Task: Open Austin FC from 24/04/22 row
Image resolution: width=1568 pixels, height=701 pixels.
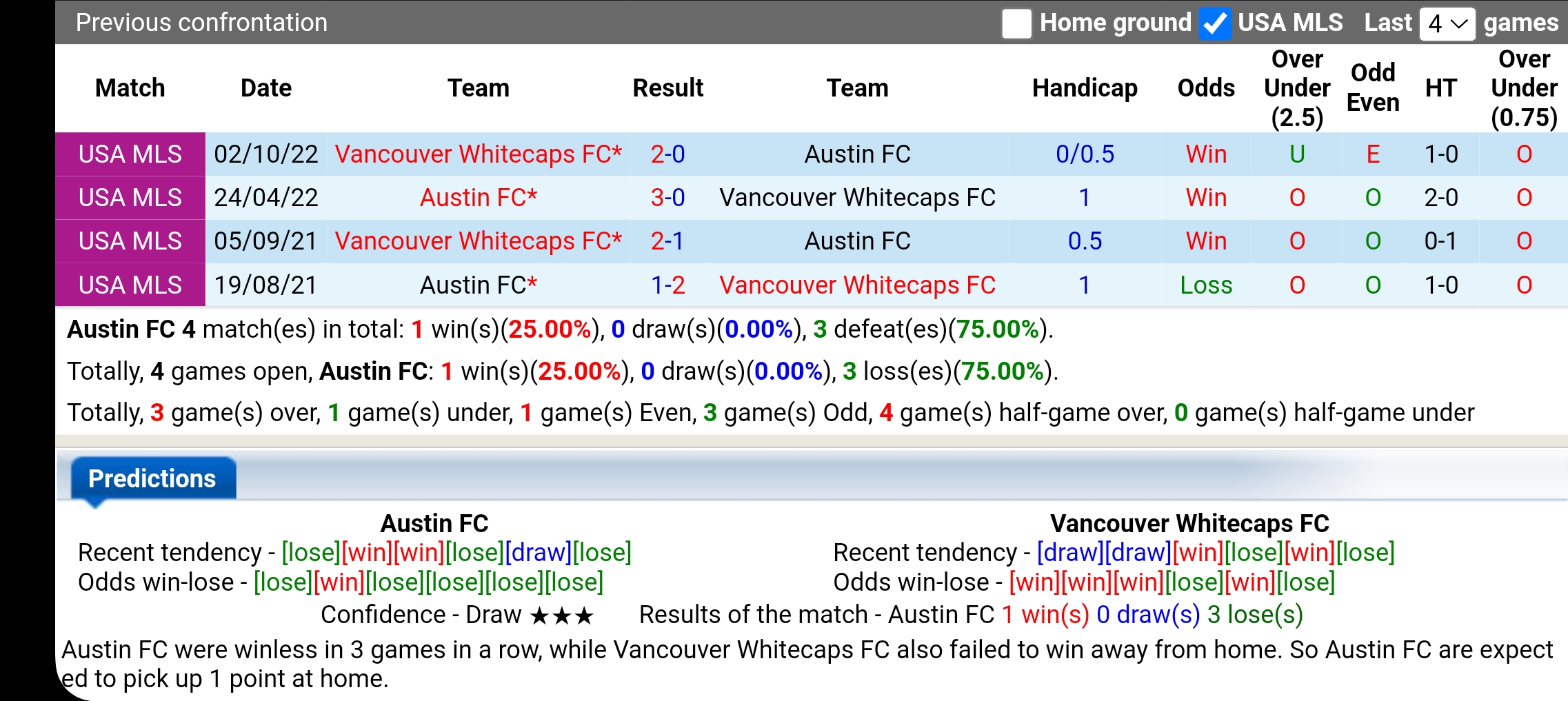Action: [478, 197]
